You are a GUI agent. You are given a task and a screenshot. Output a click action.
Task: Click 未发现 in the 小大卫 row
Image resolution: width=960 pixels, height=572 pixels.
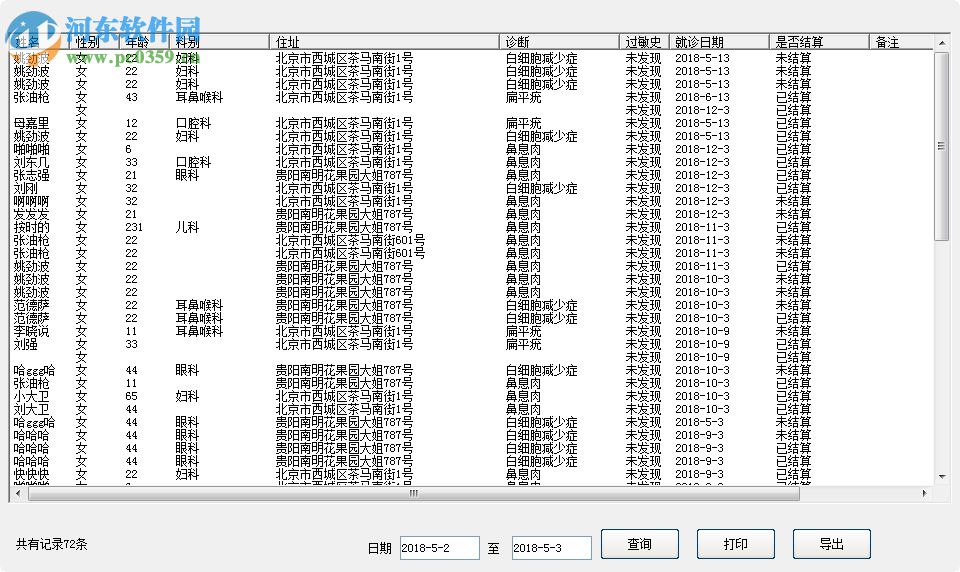(x=643, y=396)
